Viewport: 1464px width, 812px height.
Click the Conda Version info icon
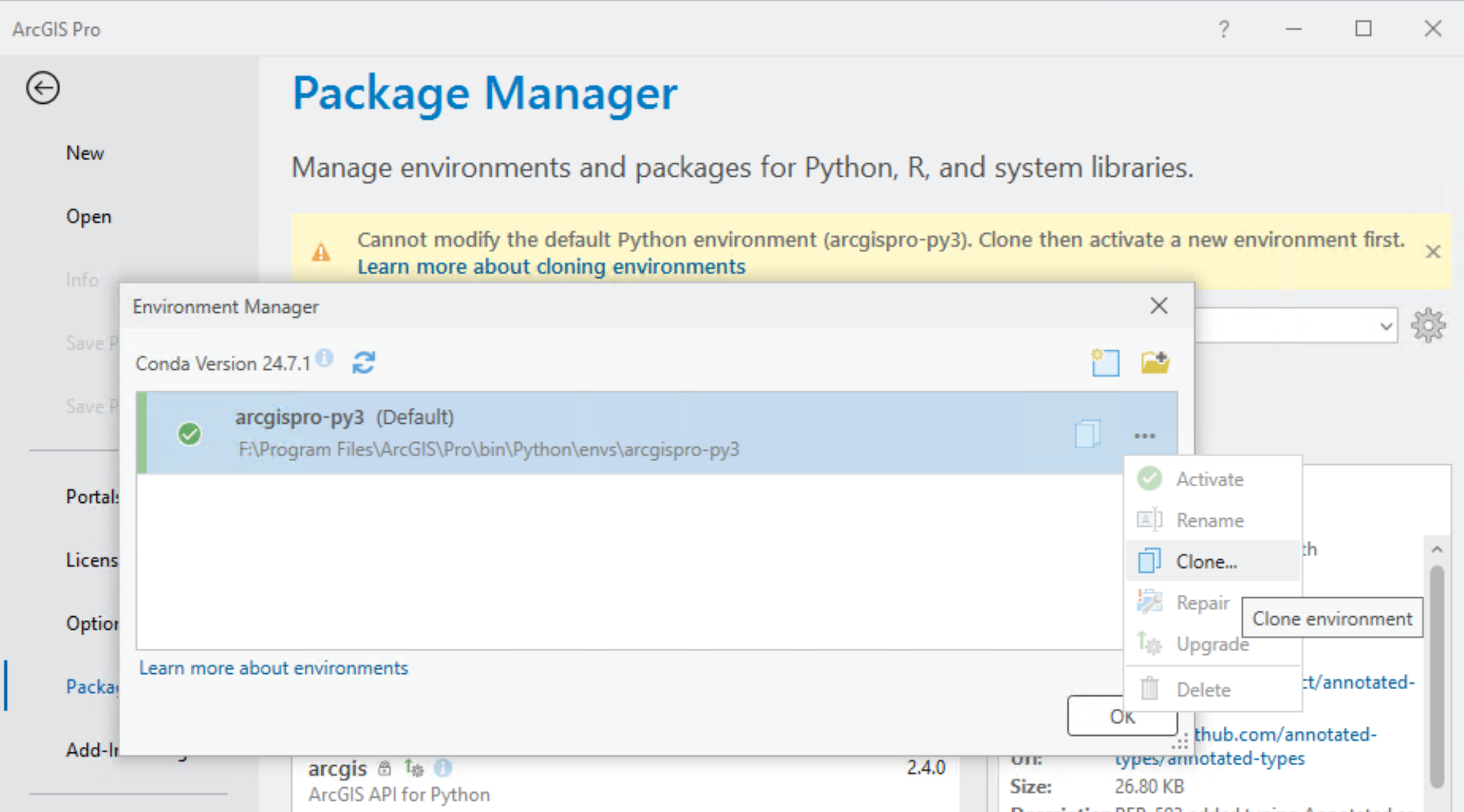pyautogui.click(x=324, y=358)
